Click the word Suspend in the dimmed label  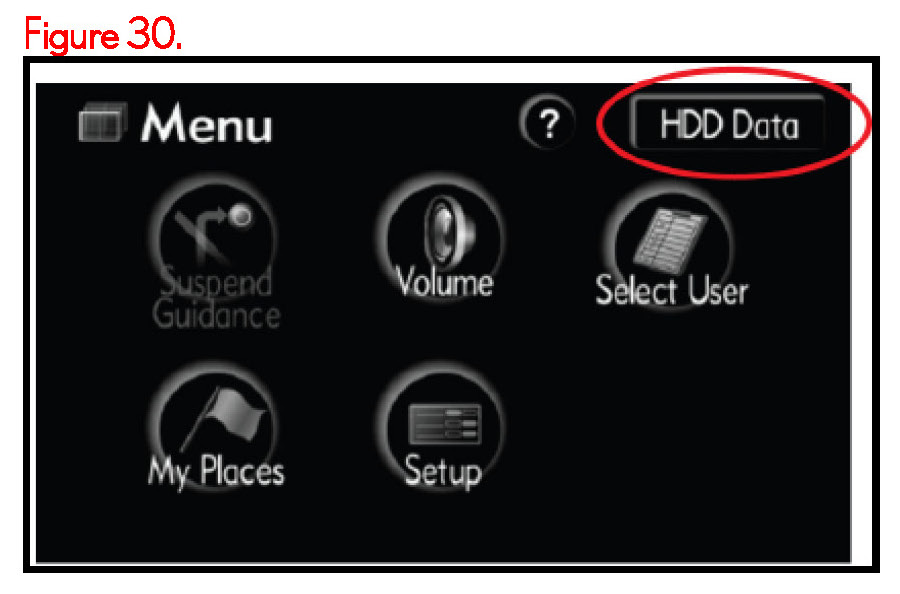215,282
